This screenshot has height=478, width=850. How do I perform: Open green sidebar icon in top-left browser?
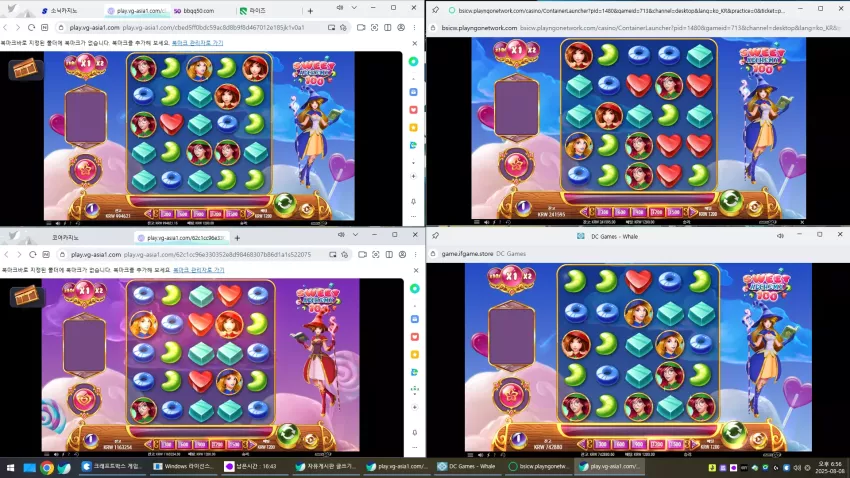coord(413,61)
